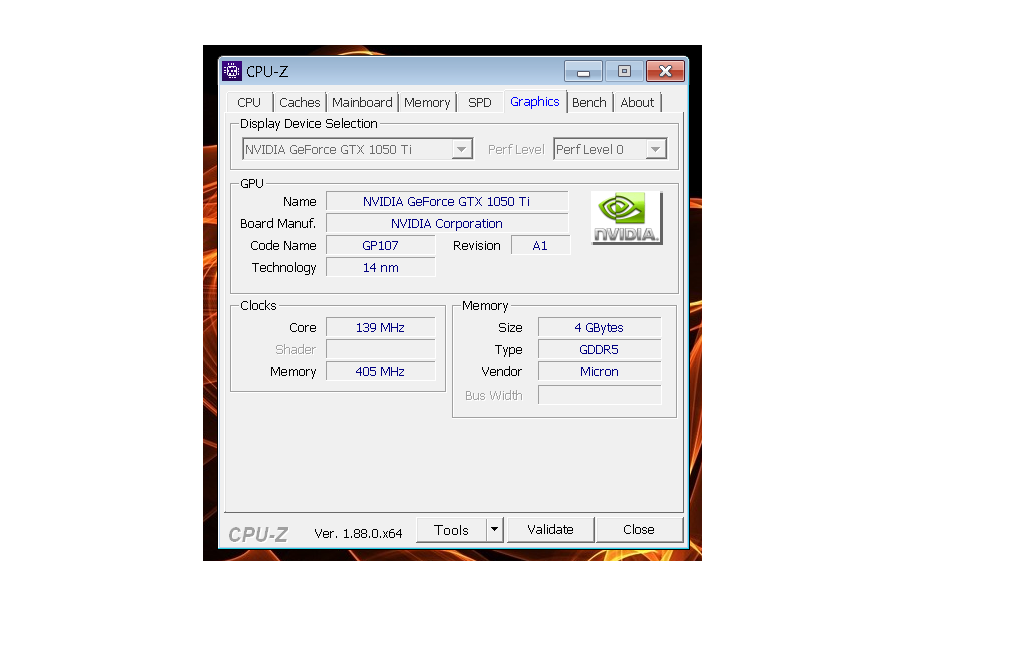Click the GDDR5 memory type value
1014x670 pixels.
tap(599, 350)
